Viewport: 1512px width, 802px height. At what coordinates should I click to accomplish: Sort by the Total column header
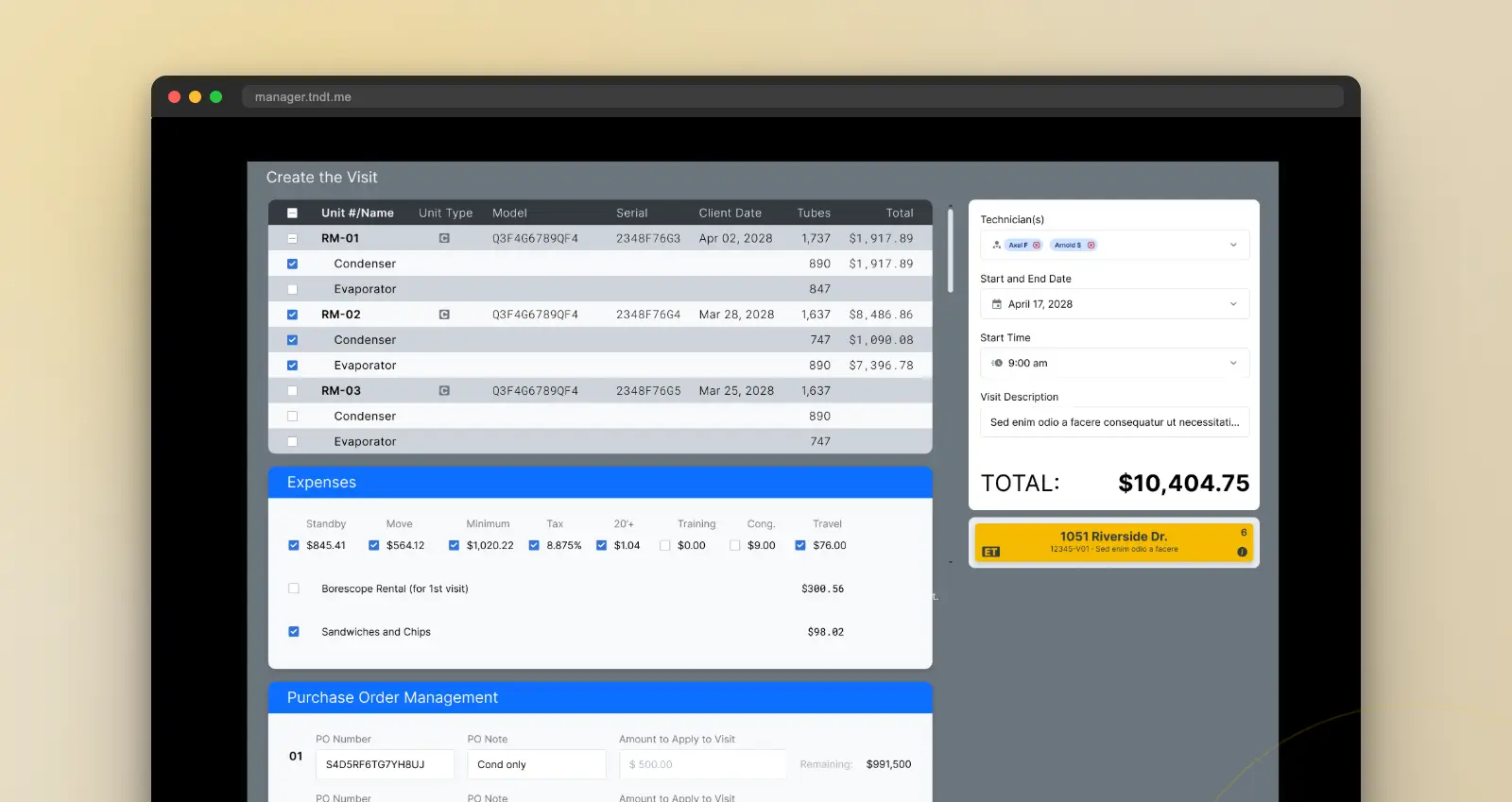[x=900, y=213]
